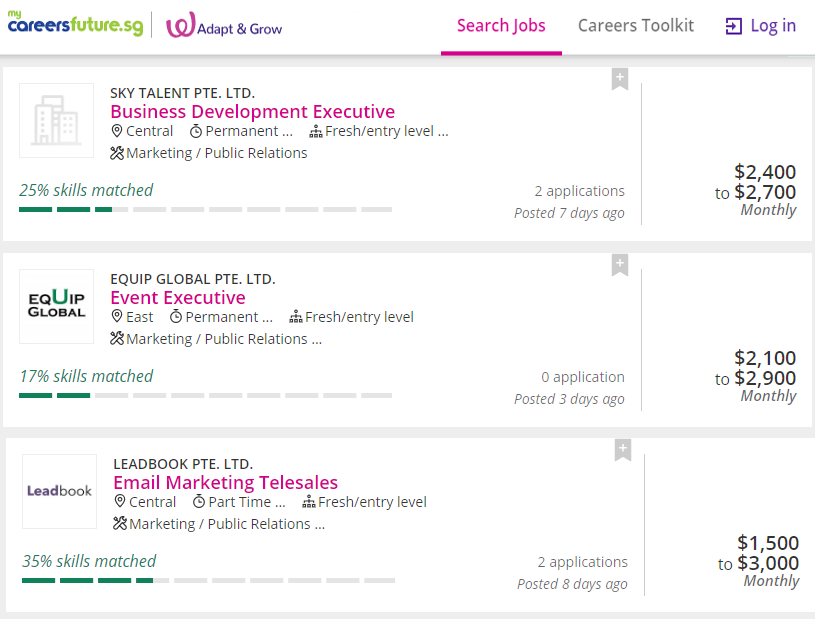Click the MyCareersFuture.sg logo

tap(73, 24)
